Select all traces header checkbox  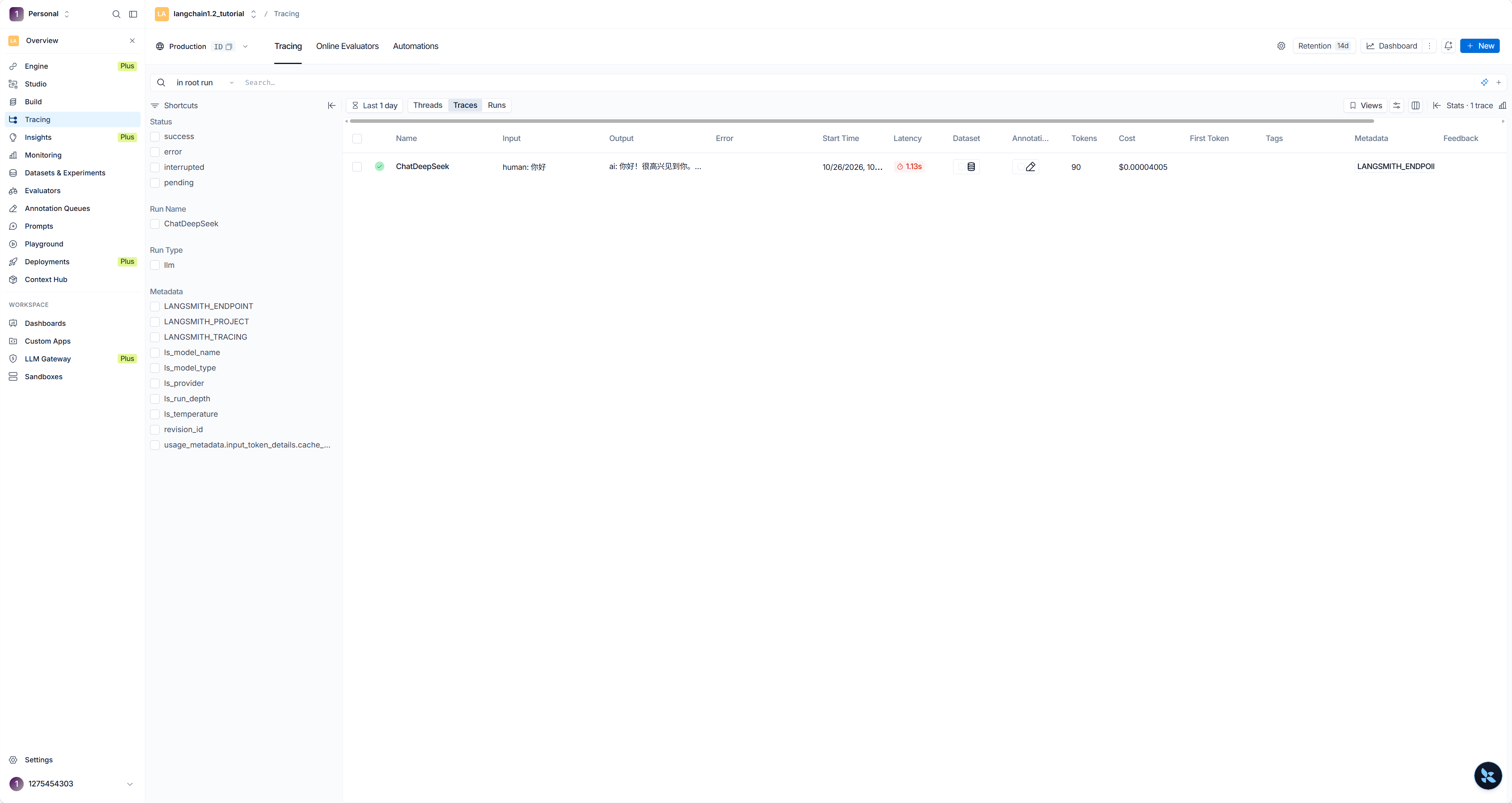click(357, 139)
